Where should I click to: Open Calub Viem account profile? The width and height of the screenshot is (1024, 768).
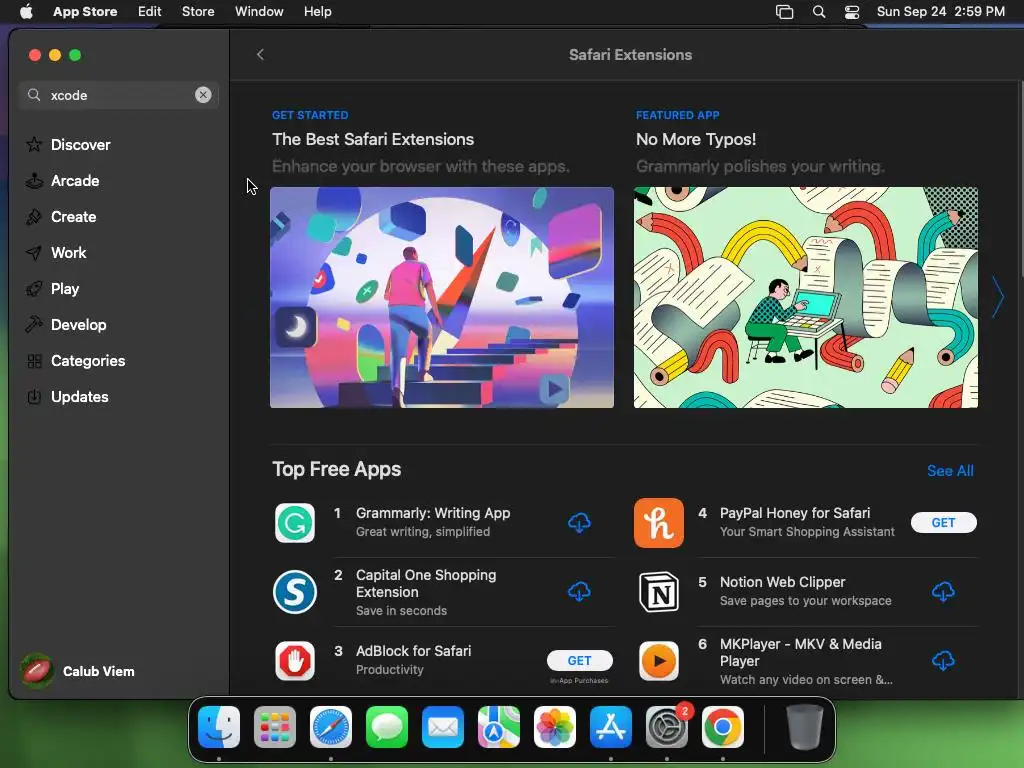pos(78,671)
